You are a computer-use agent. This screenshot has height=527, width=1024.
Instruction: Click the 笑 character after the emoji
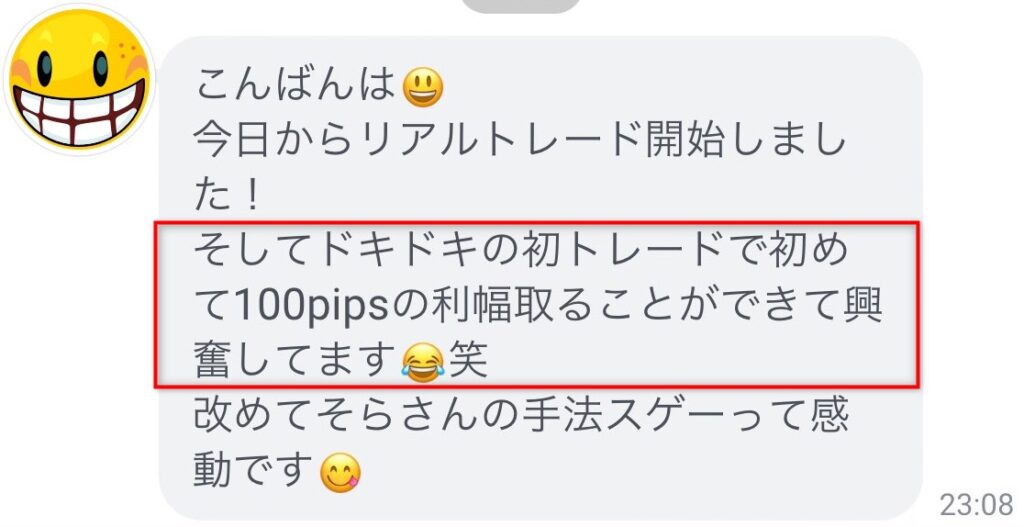click(x=468, y=360)
